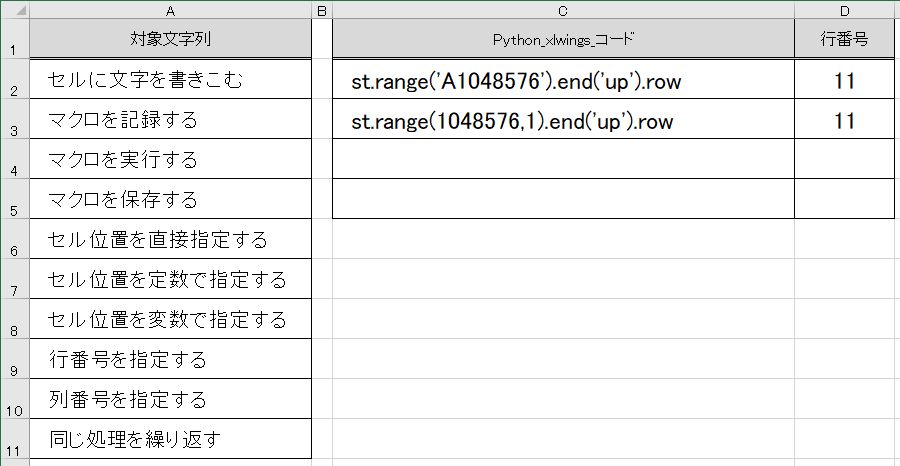The image size is (900, 466).
Task: Select column D header
Action: [844, 10]
